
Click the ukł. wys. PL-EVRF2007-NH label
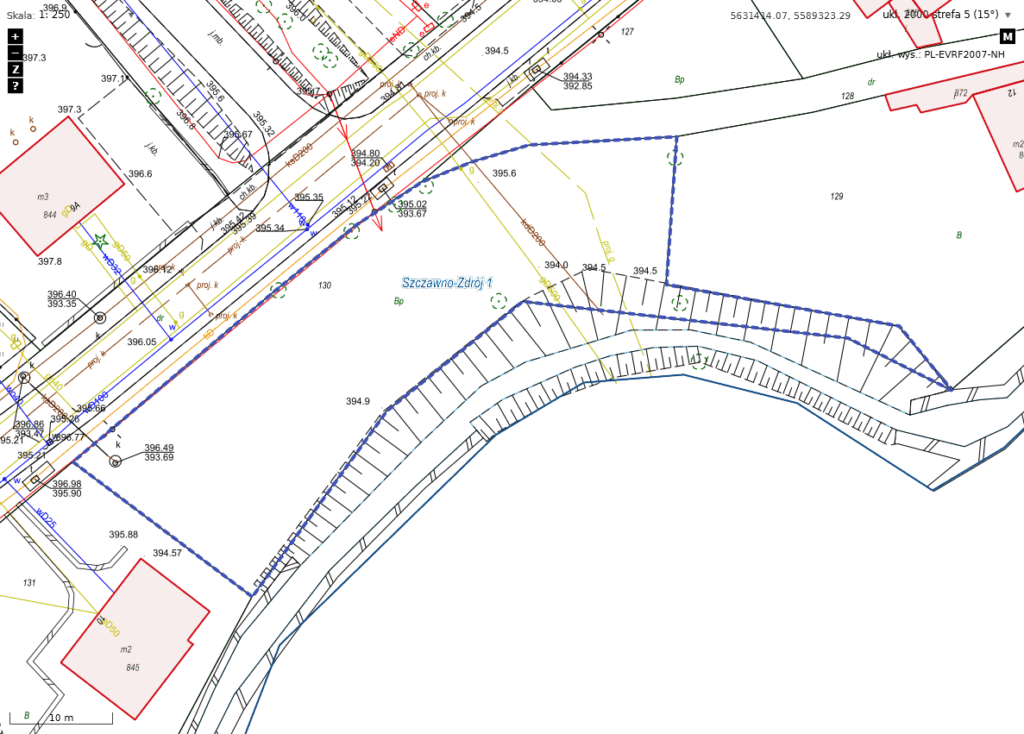(940, 54)
